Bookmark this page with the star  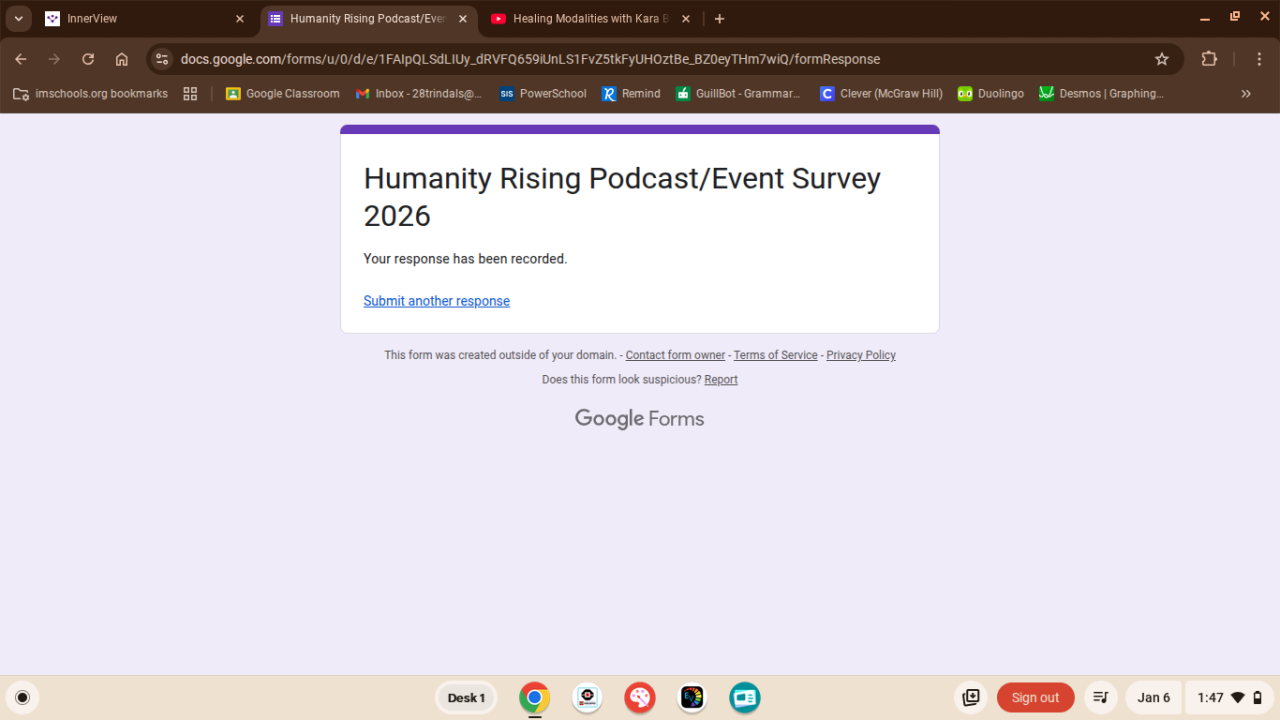(1162, 59)
